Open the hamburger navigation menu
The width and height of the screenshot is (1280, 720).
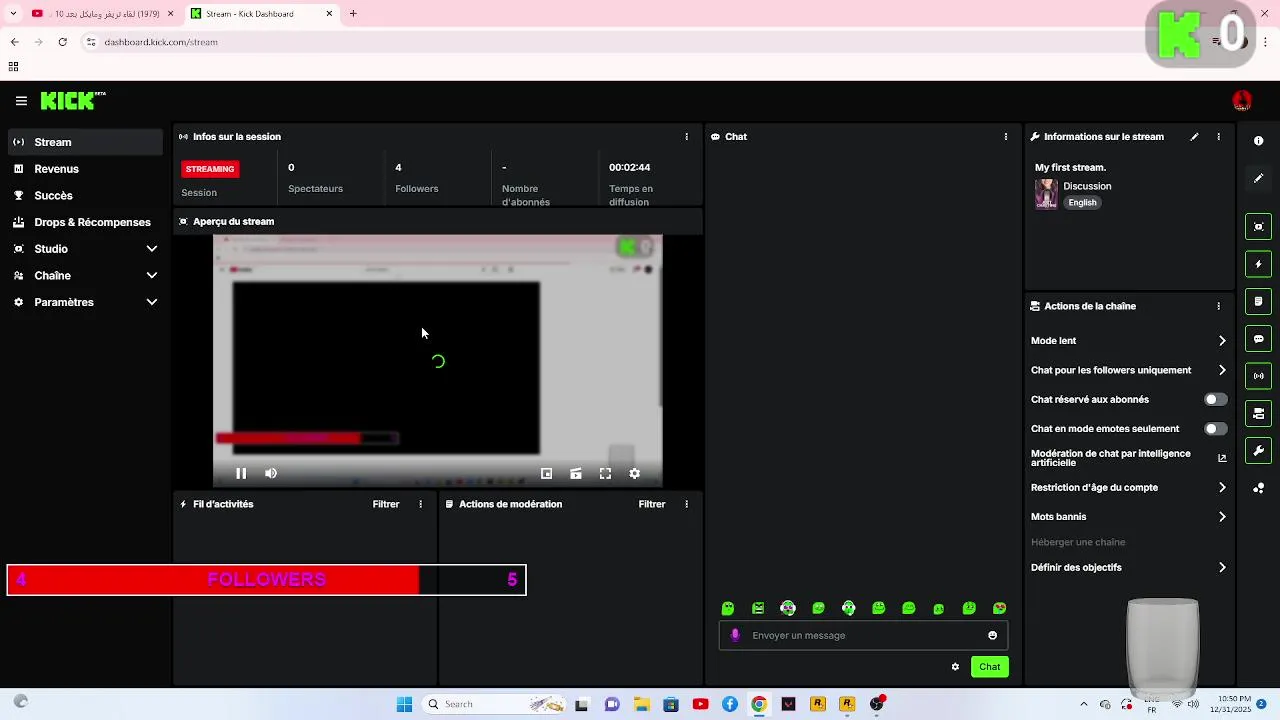(21, 101)
